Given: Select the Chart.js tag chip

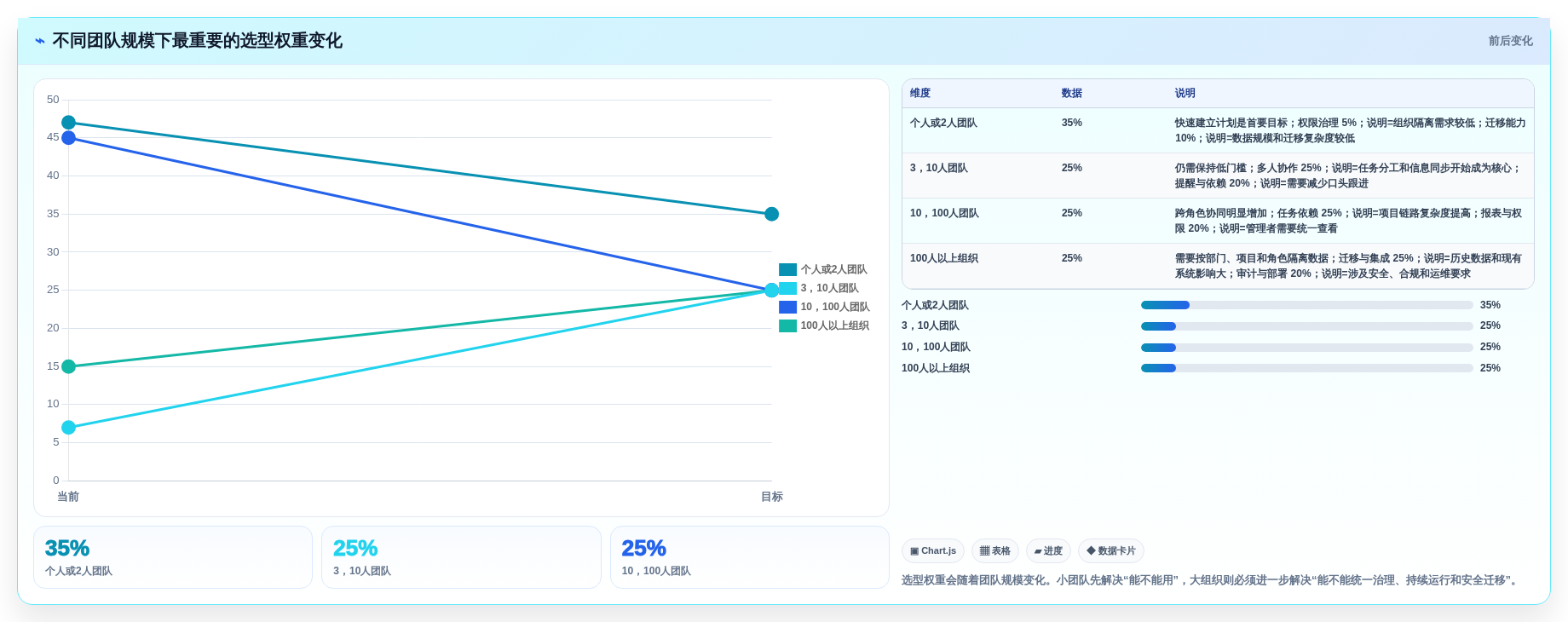Looking at the screenshot, I should (933, 551).
